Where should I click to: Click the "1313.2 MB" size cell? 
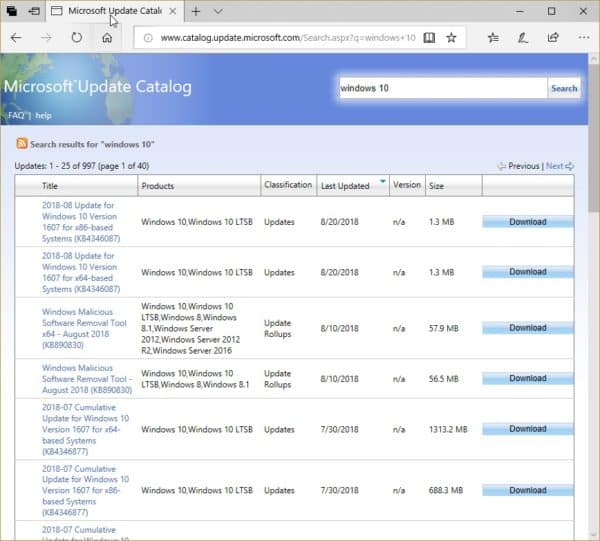(x=448, y=429)
